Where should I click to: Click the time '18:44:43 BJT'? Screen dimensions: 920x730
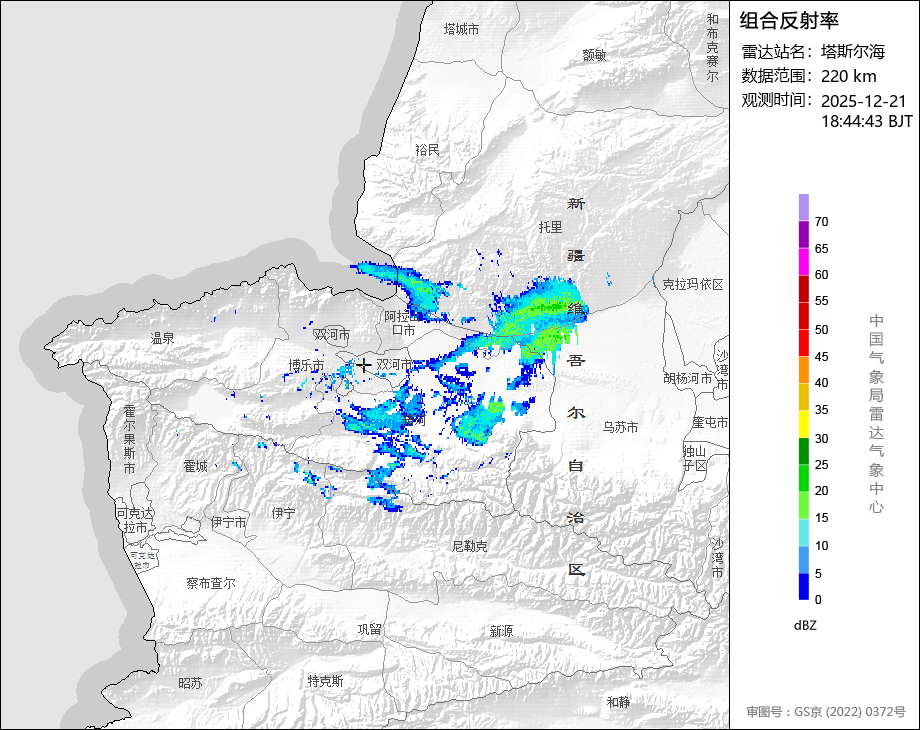tap(867, 121)
